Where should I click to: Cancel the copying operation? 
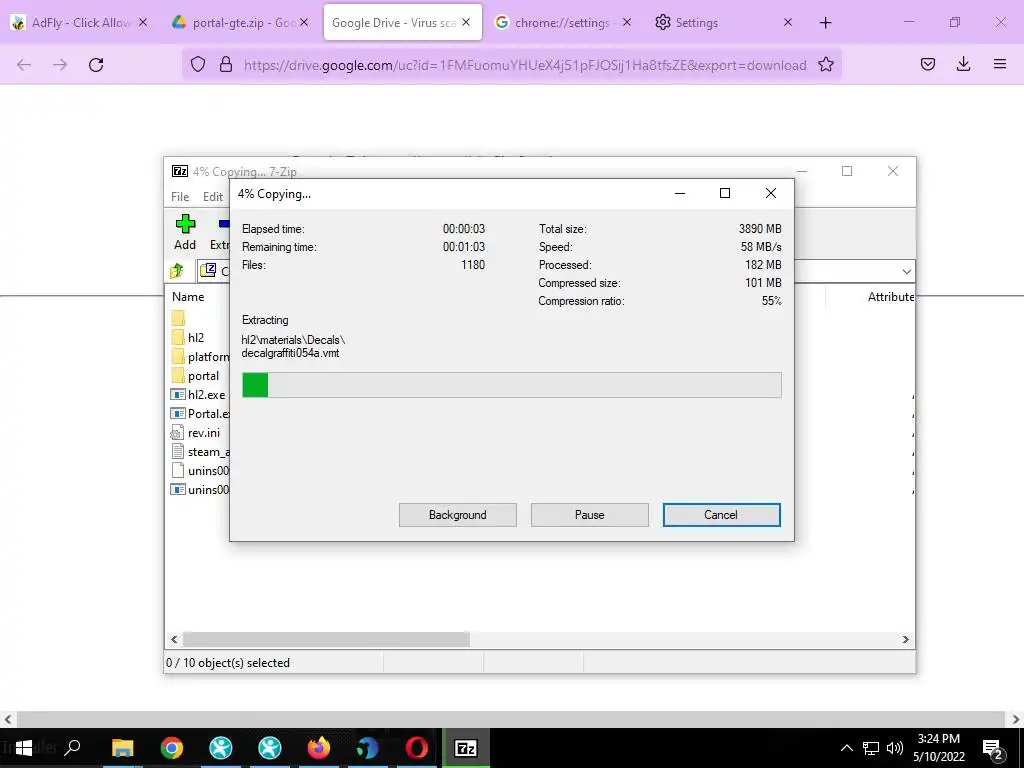pyautogui.click(x=722, y=515)
